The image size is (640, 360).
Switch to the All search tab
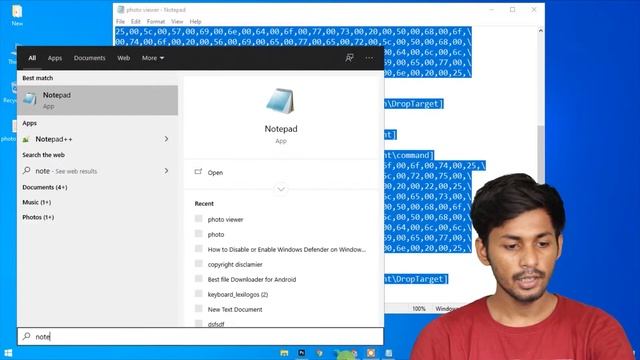(x=32, y=58)
